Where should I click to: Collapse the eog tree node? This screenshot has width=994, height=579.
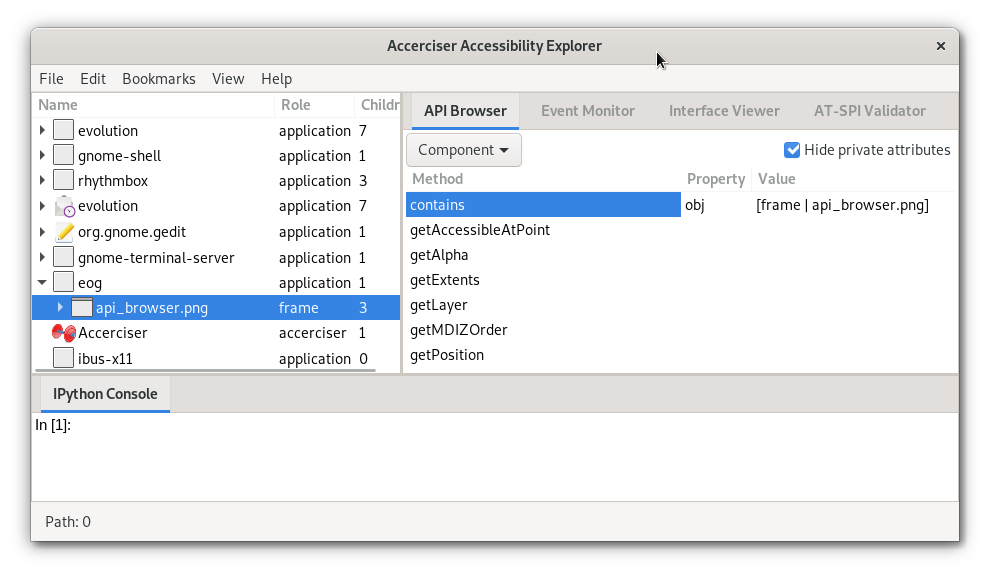pyautogui.click(x=42, y=283)
